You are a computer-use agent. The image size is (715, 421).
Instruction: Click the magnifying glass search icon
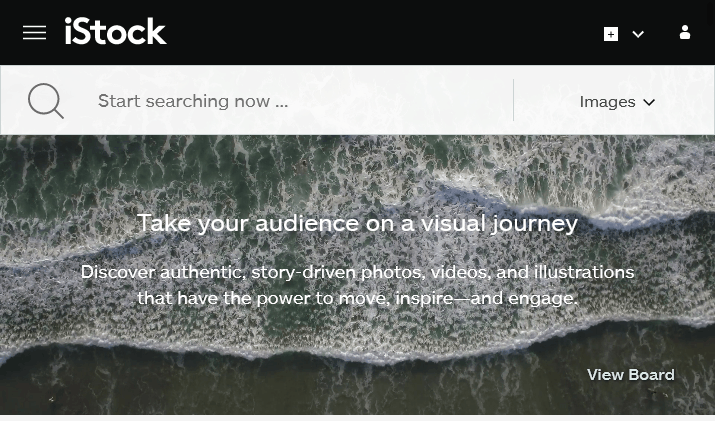[46, 101]
